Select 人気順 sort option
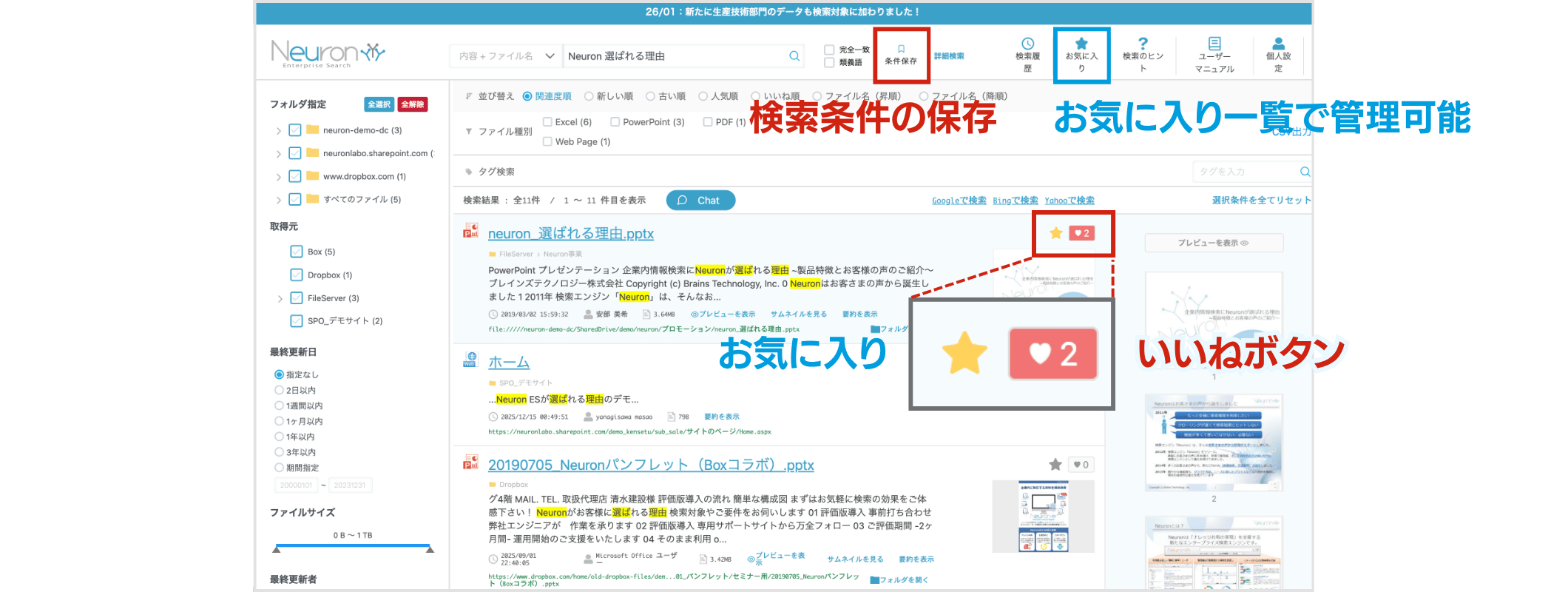Screen dimensions: 1568x592 point(703,96)
